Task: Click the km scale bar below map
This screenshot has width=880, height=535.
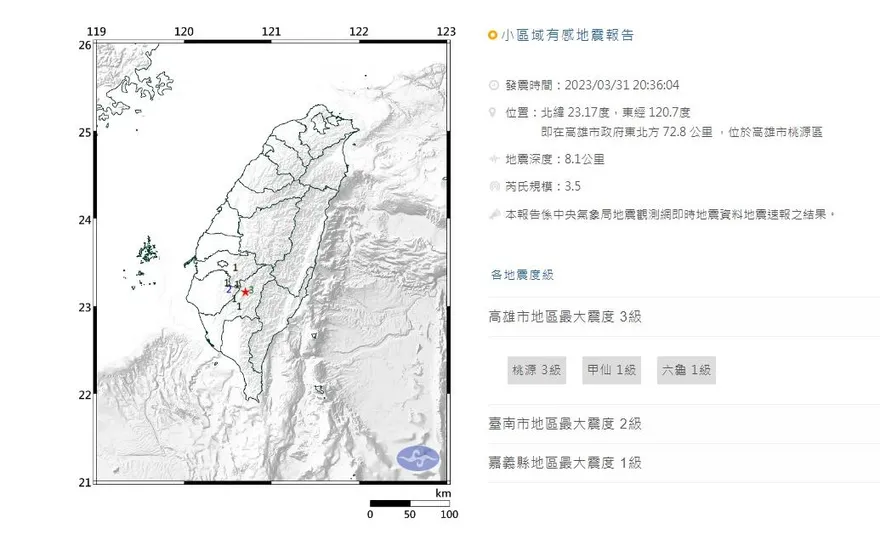Action: pos(409,503)
